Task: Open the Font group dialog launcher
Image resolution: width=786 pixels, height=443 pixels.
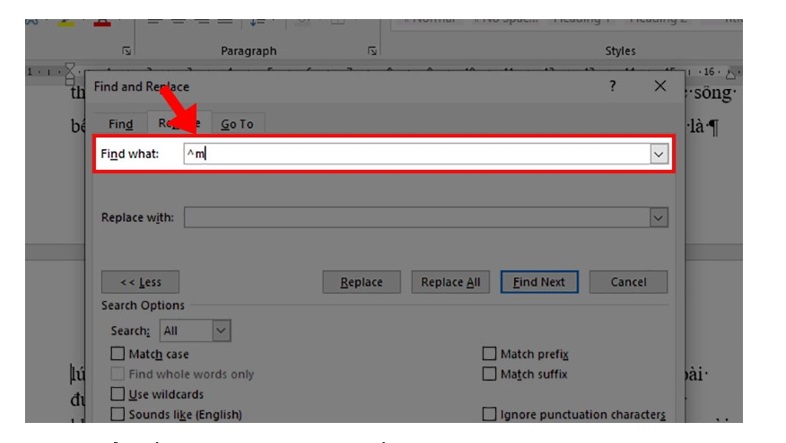Action: pos(126,50)
